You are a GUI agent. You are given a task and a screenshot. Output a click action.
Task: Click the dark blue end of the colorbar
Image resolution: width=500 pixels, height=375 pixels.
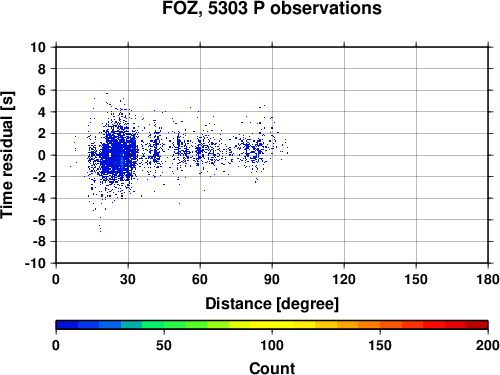click(x=67, y=325)
